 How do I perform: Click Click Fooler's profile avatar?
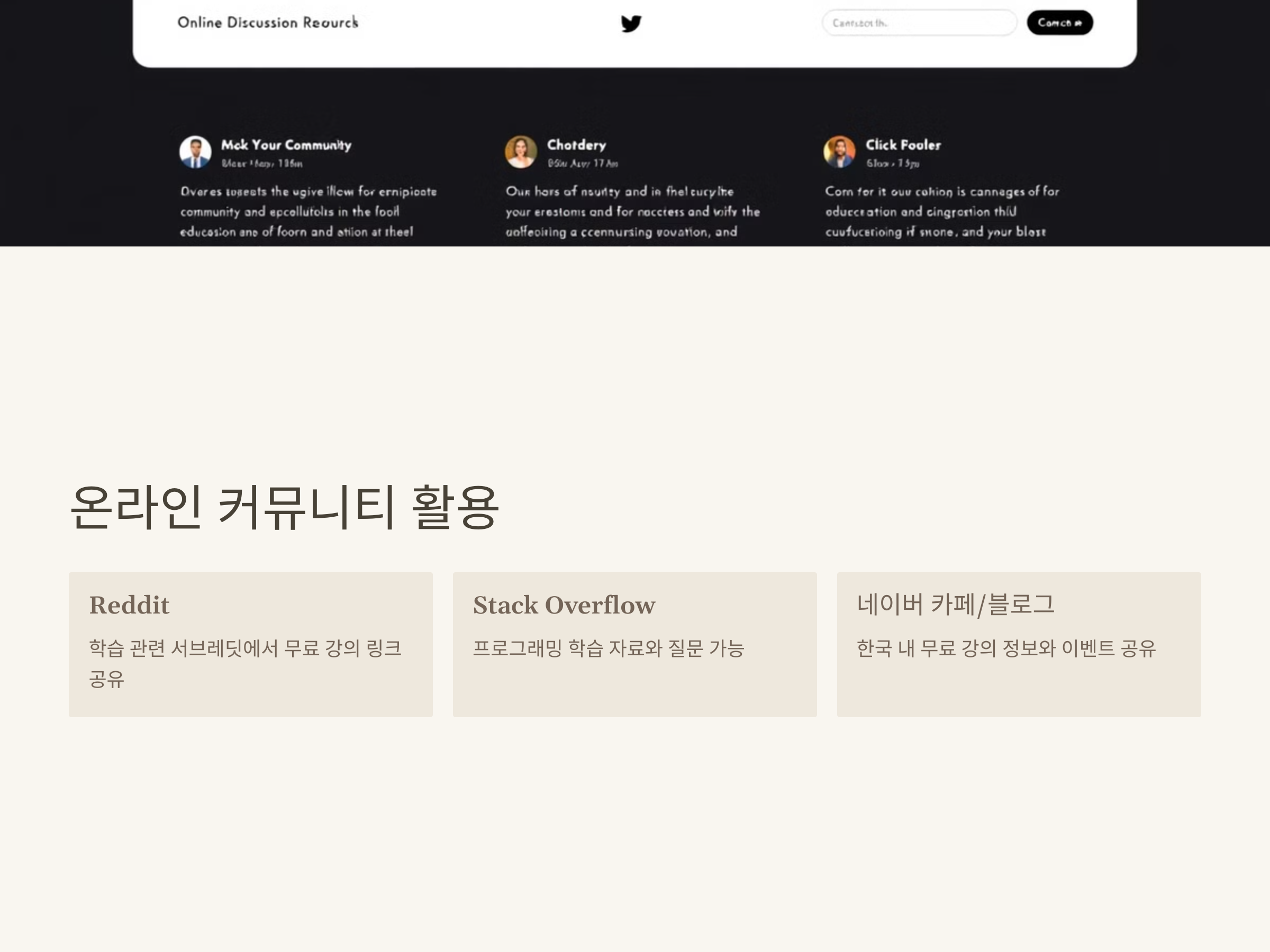(839, 152)
